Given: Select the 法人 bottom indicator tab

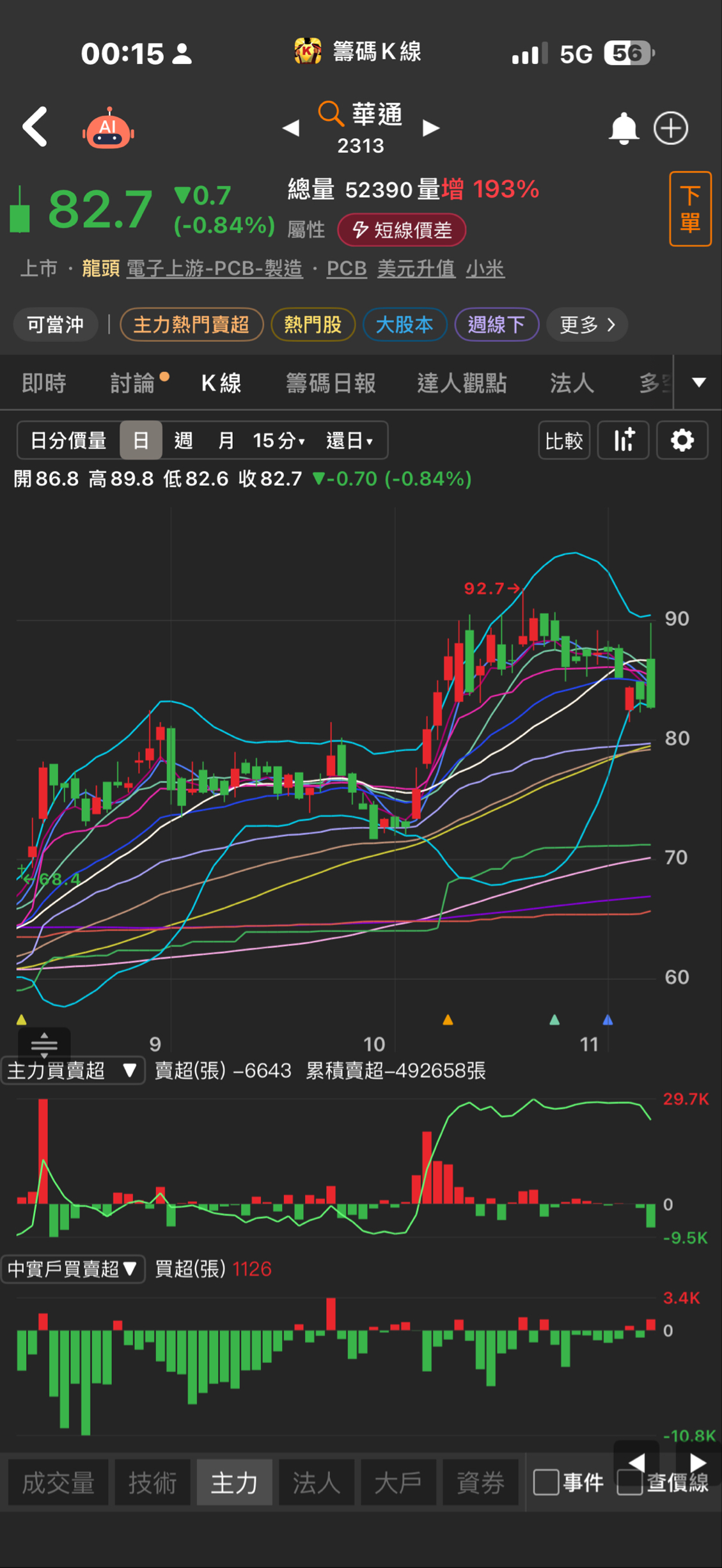Looking at the screenshot, I should 317,1483.
